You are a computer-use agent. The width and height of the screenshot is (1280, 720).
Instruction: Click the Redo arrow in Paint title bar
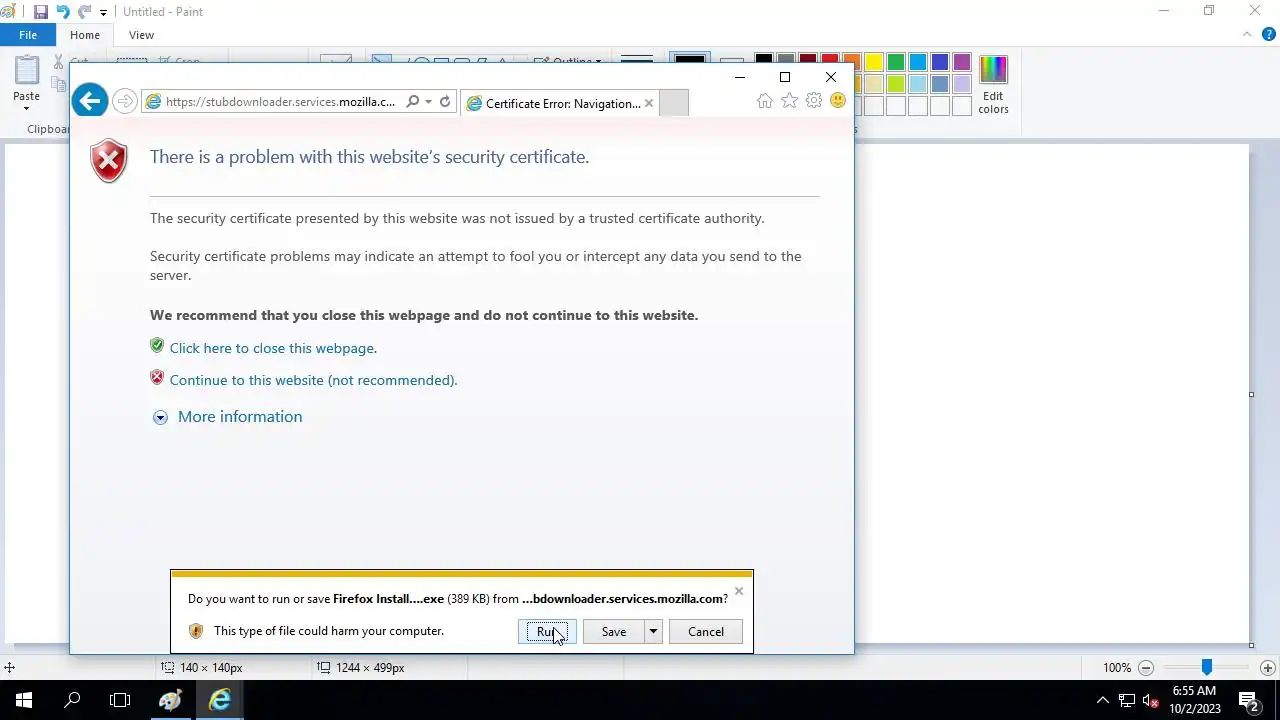pyautogui.click(x=85, y=12)
